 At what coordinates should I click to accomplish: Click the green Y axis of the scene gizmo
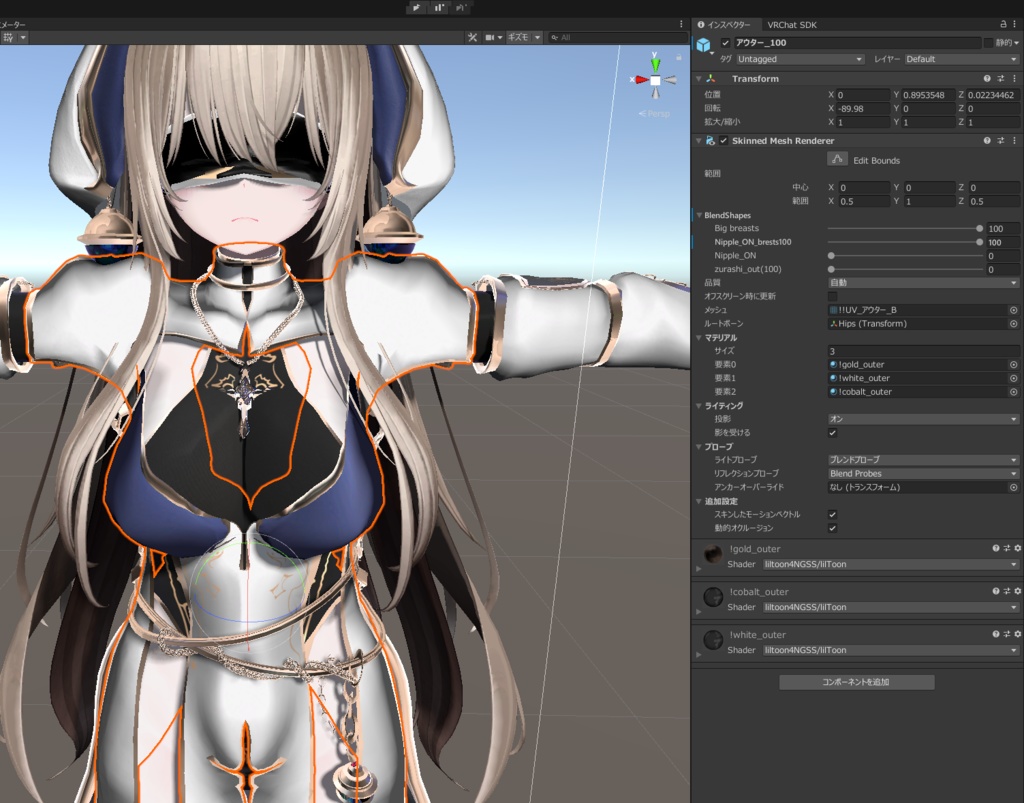coord(655,63)
